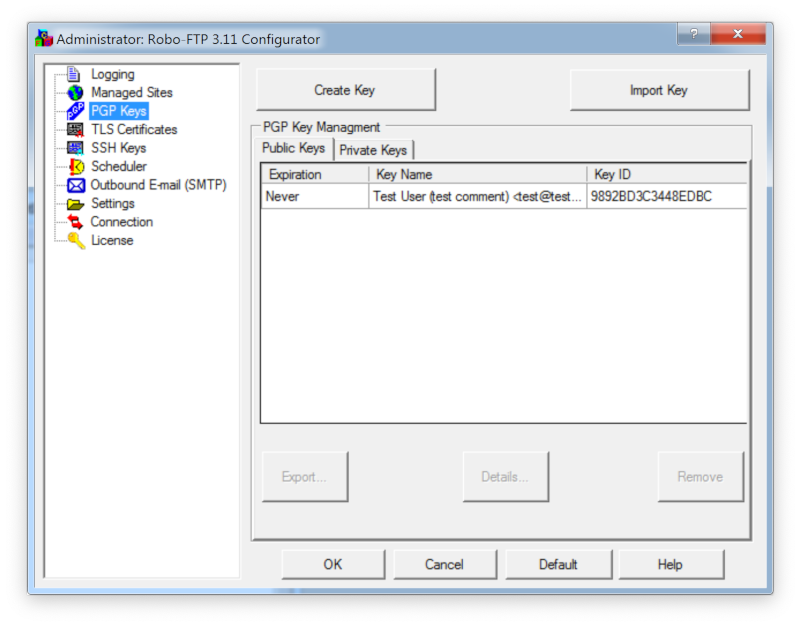This screenshot has width=800, height=626.
Task: Click the Logging page icon in sidebar
Action: click(74, 74)
